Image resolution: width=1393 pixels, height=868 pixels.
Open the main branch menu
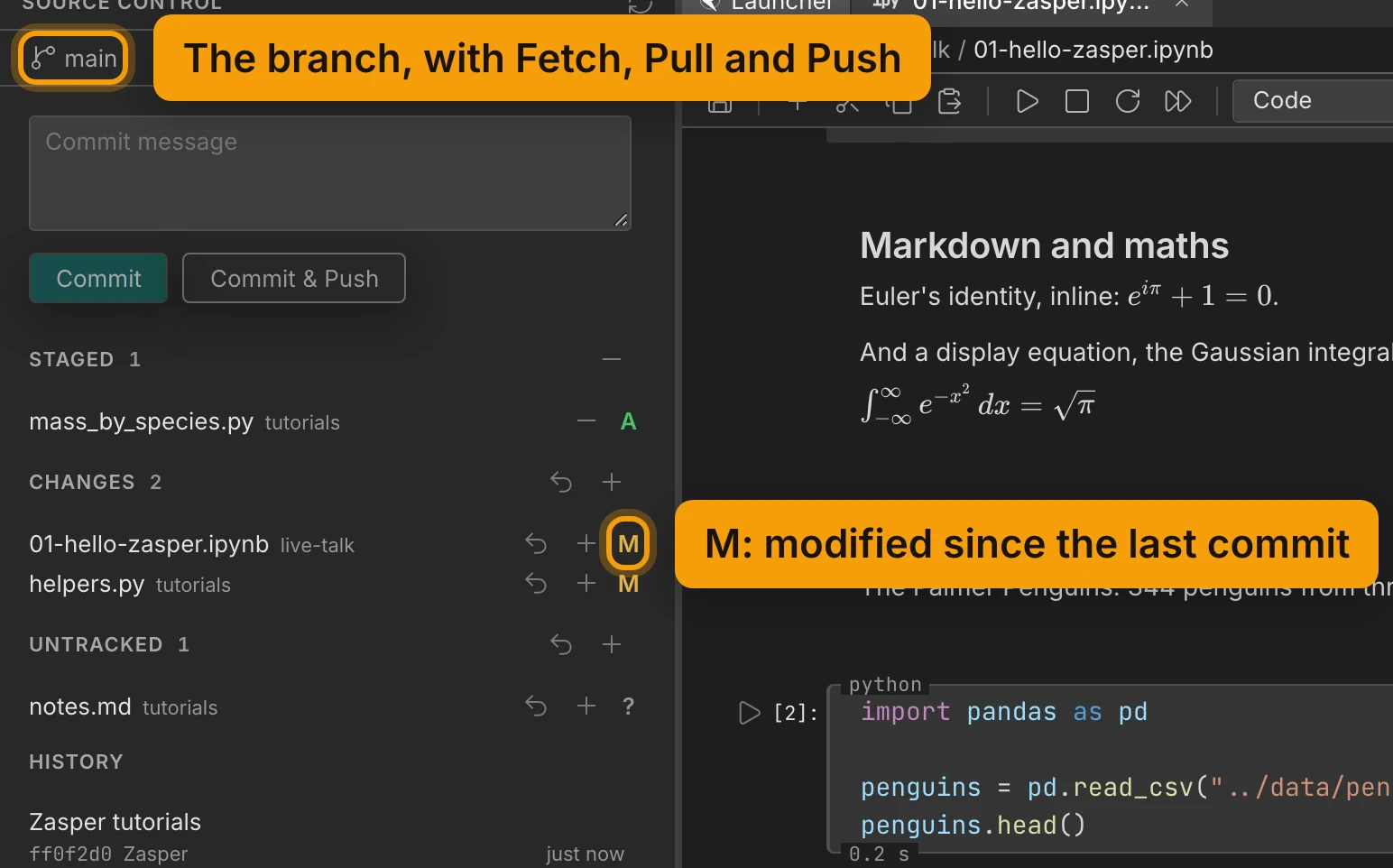tap(74, 59)
